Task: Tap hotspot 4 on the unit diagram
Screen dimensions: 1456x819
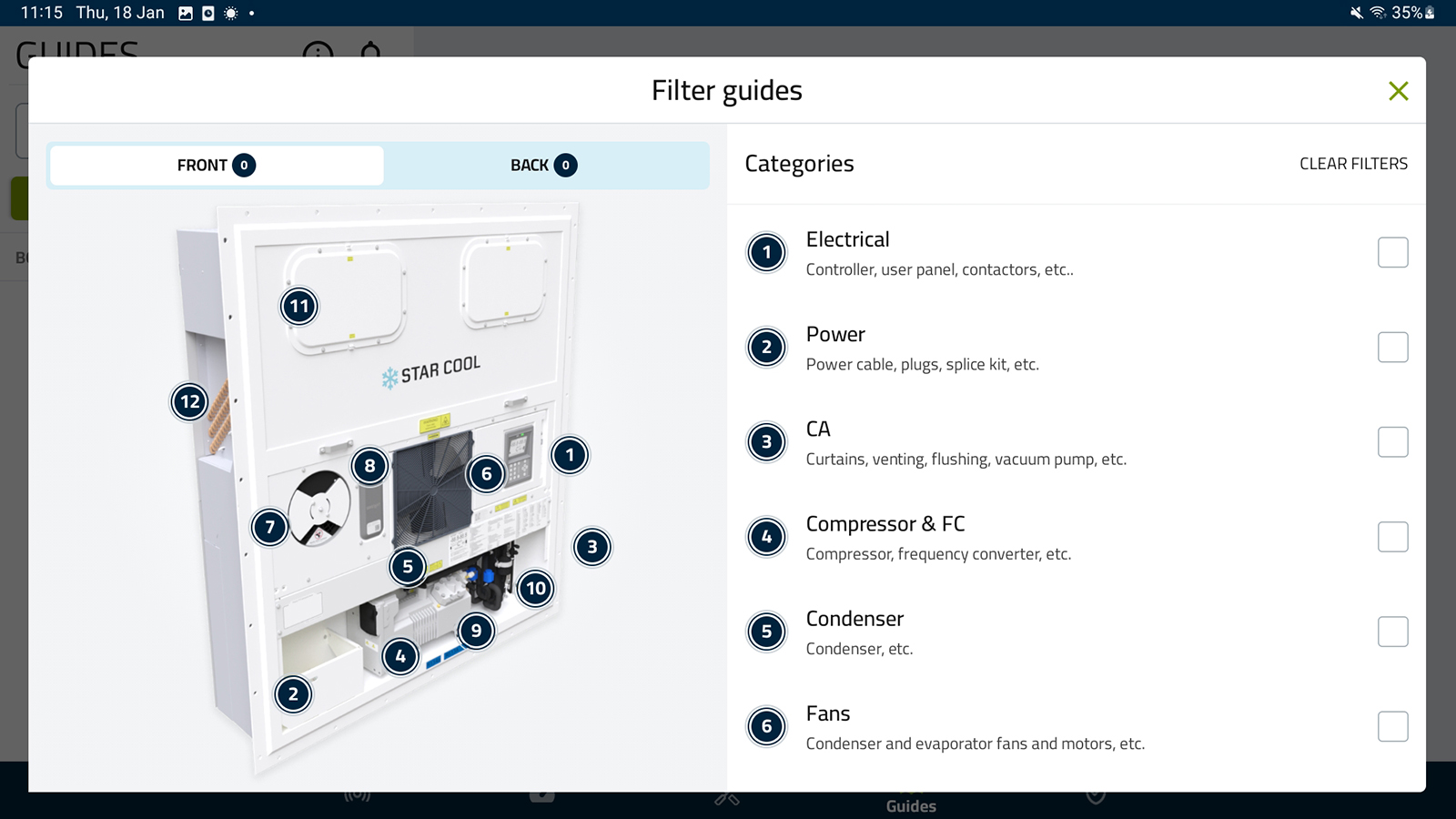Action: tap(400, 656)
